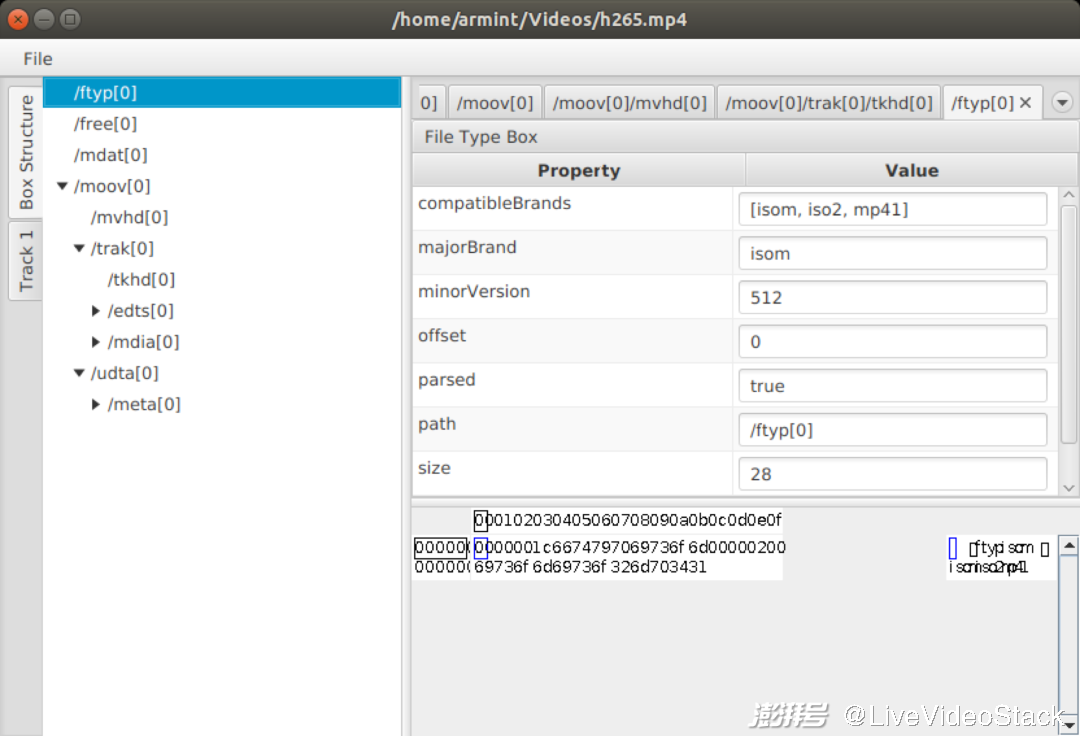
Task: Maximize the h265.mp4 window
Action: (x=70, y=19)
